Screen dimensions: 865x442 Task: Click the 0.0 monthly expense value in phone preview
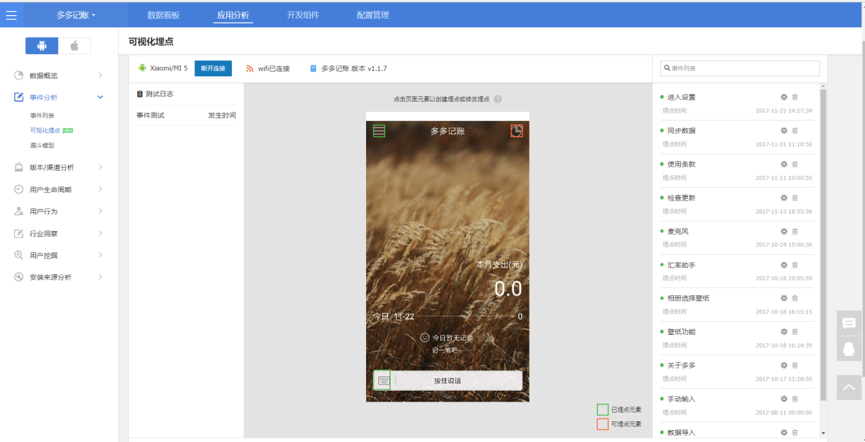[x=508, y=289]
